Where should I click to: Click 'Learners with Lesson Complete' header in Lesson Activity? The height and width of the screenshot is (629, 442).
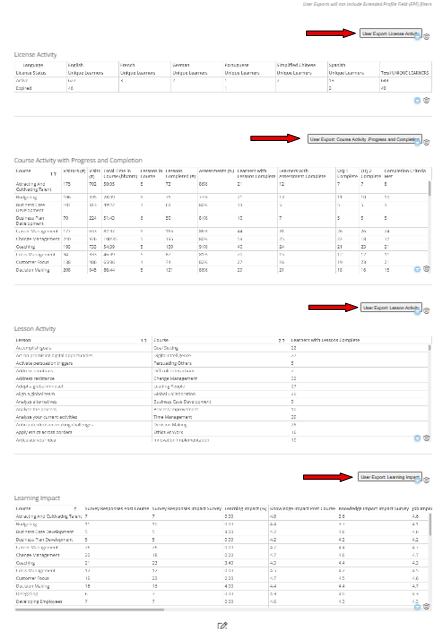click(325, 340)
